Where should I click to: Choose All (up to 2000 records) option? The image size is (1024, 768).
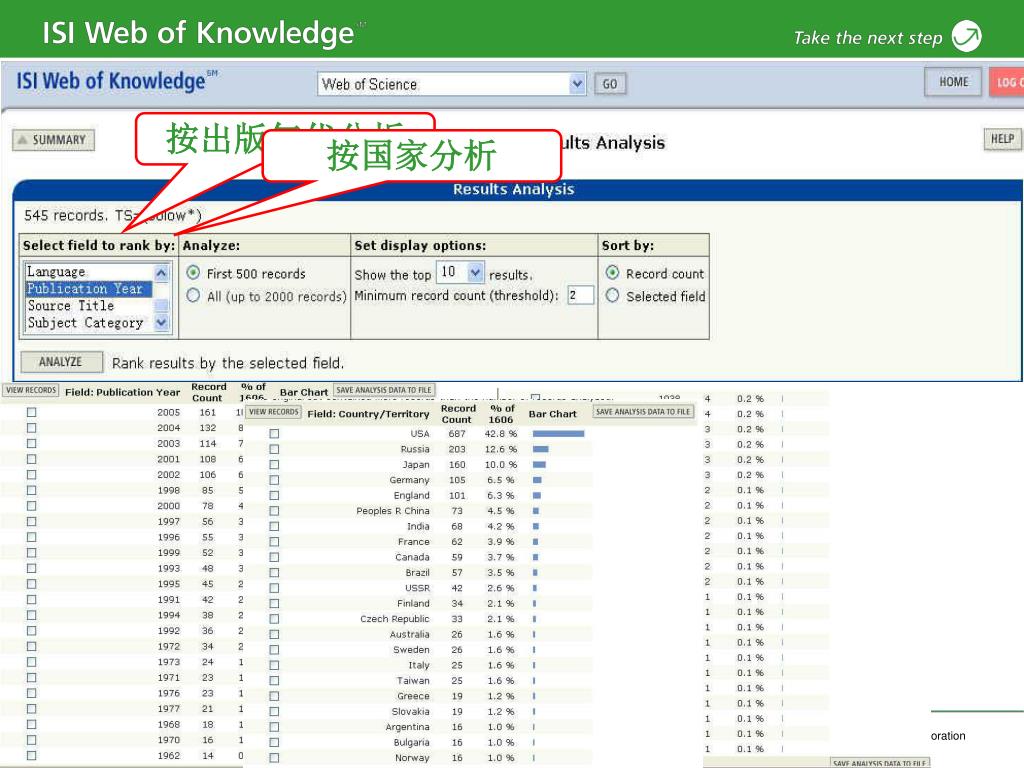pyautogui.click(x=193, y=295)
